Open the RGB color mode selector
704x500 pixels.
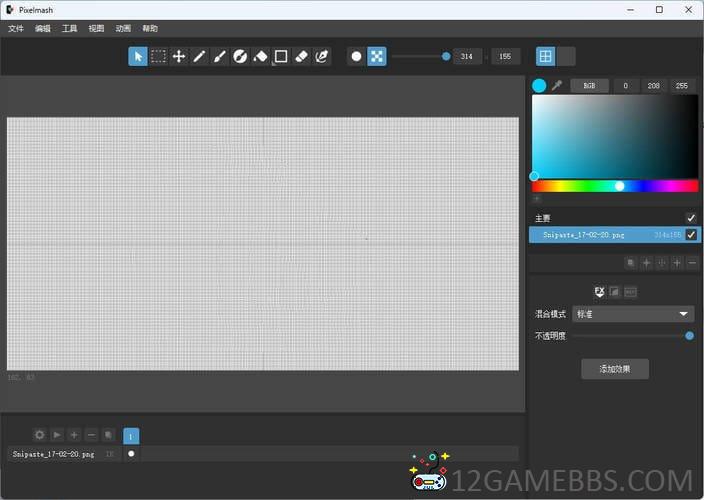(589, 86)
